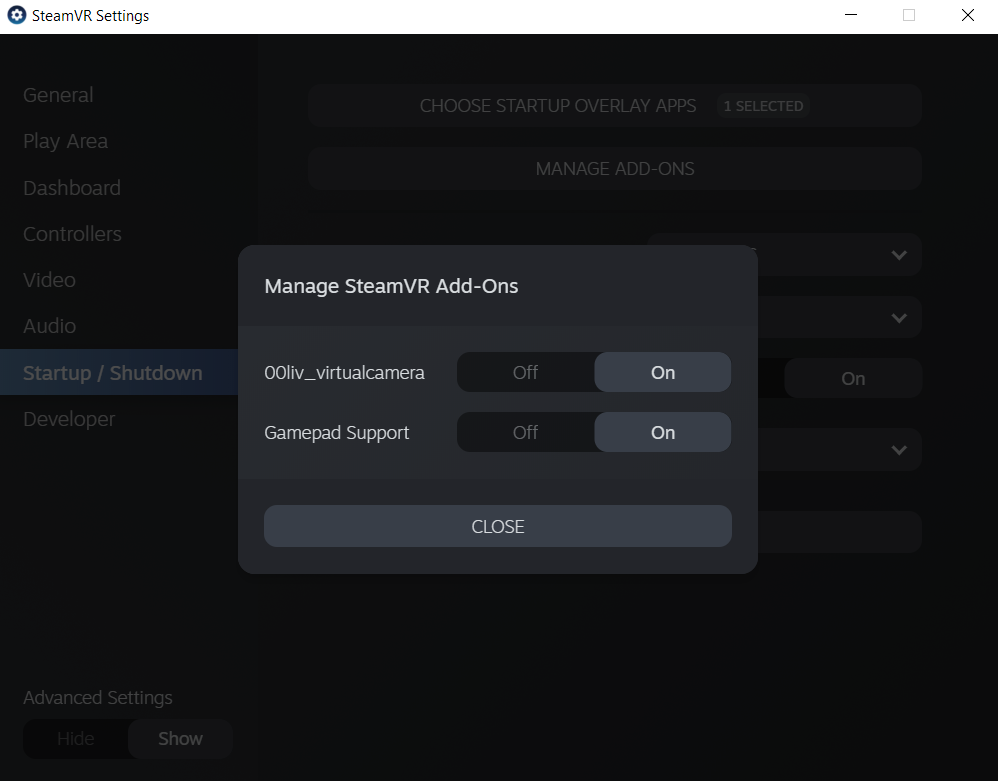Image resolution: width=998 pixels, height=781 pixels.
Task: Click the Manage Add-Ons button
Action: click(x=615, y=169)
